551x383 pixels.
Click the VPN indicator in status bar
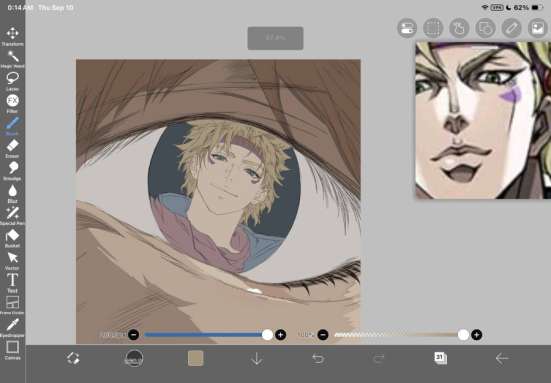coord(497,7)
